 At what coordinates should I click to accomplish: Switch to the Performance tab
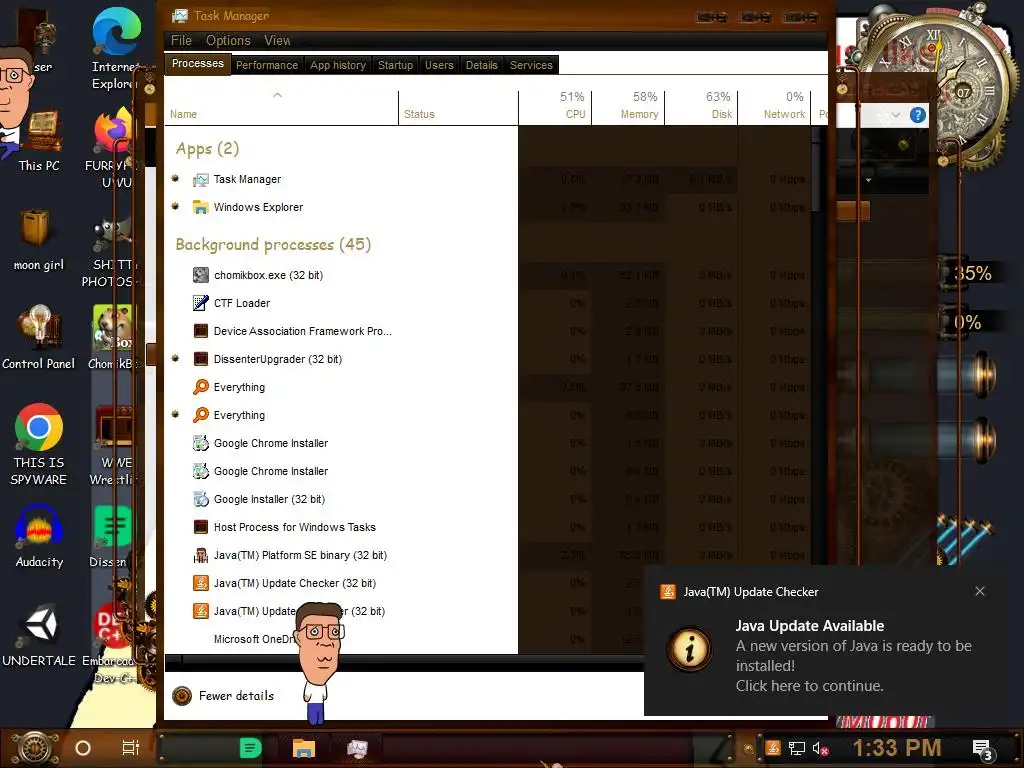point(266,65)
